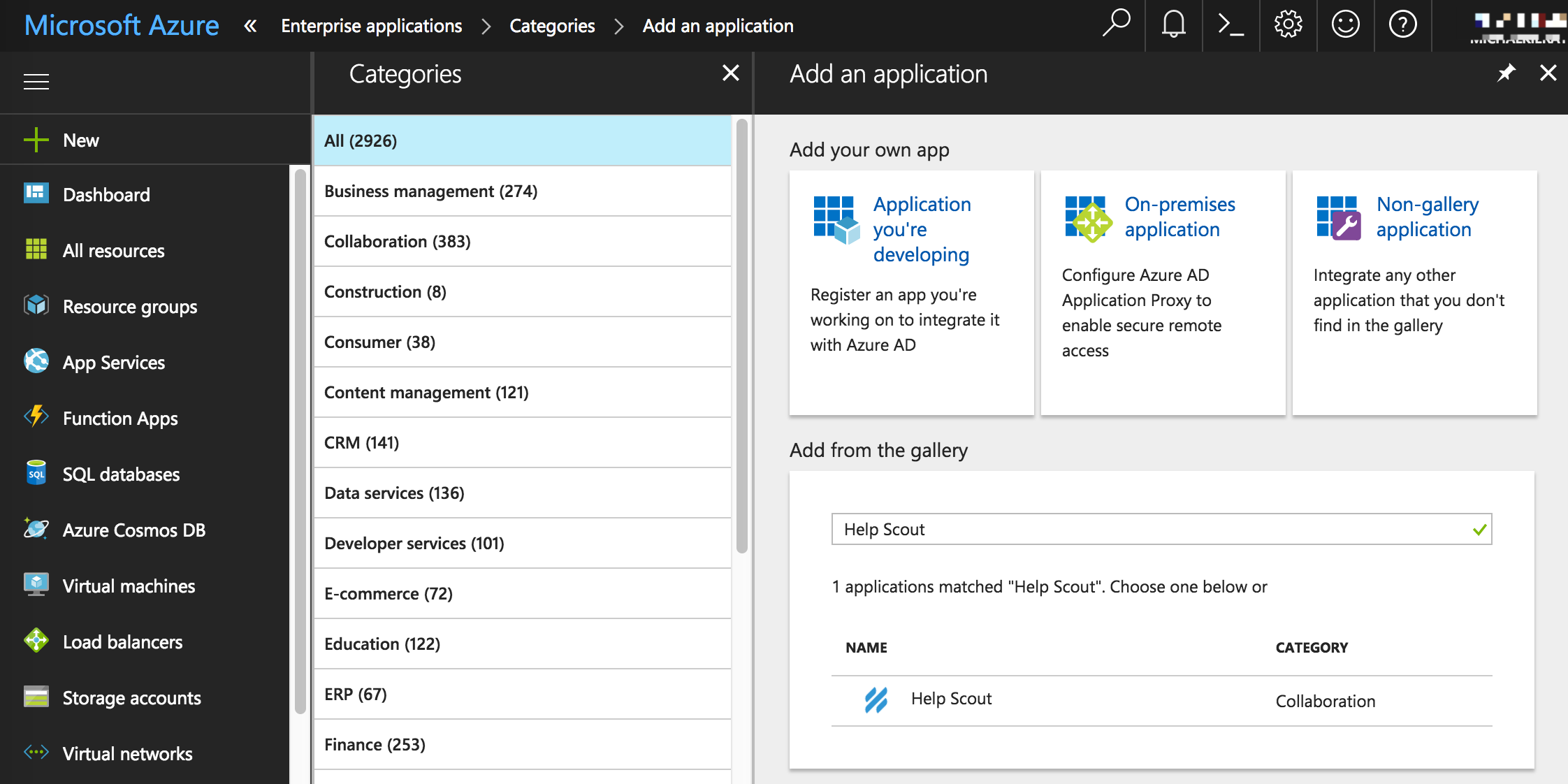Screen dimensions: 1568x784
Task: Pin the Add an application blade
Action: pos(1506,73)
